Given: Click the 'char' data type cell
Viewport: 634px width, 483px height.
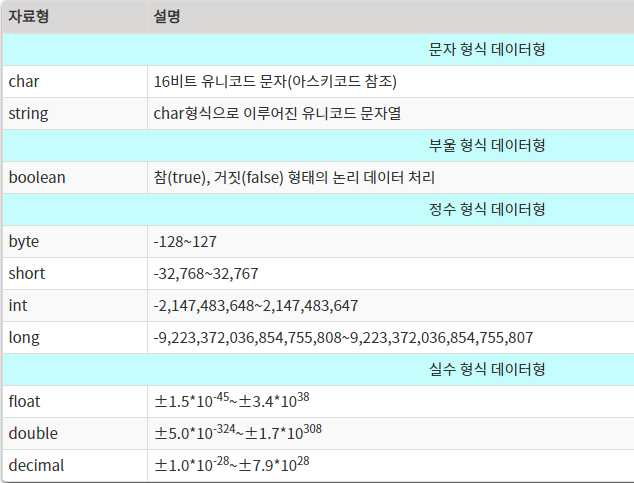Looking at the screenshot, I should tap(75, 82).
